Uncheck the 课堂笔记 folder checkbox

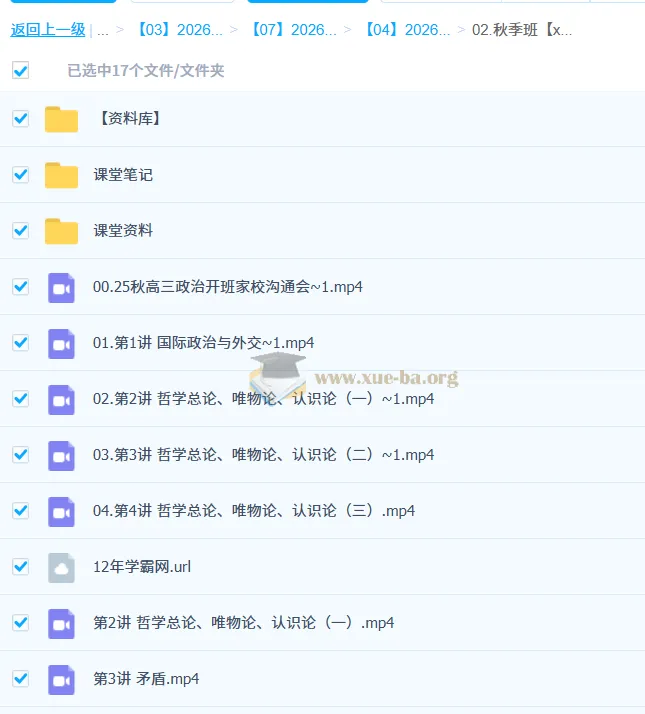[x=20, y=174]
